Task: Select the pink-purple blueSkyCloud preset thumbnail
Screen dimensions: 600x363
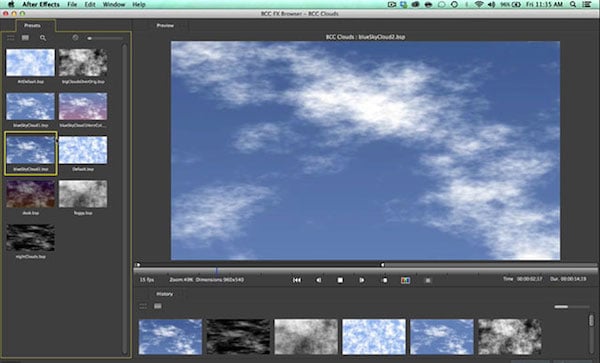Action: 83,106
